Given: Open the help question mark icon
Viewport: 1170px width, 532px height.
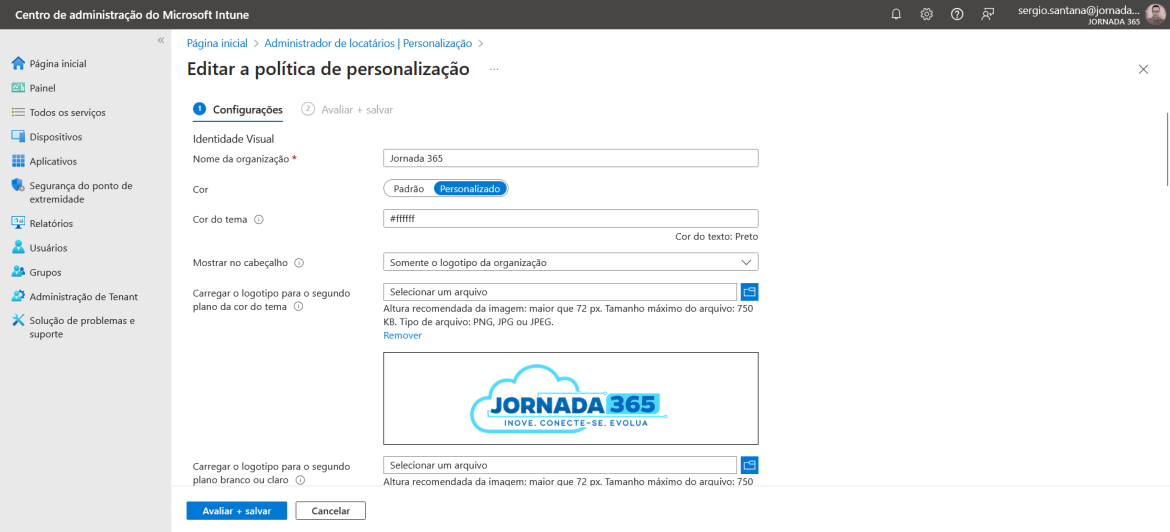Looking at the screenshot, I should point(957,14).
